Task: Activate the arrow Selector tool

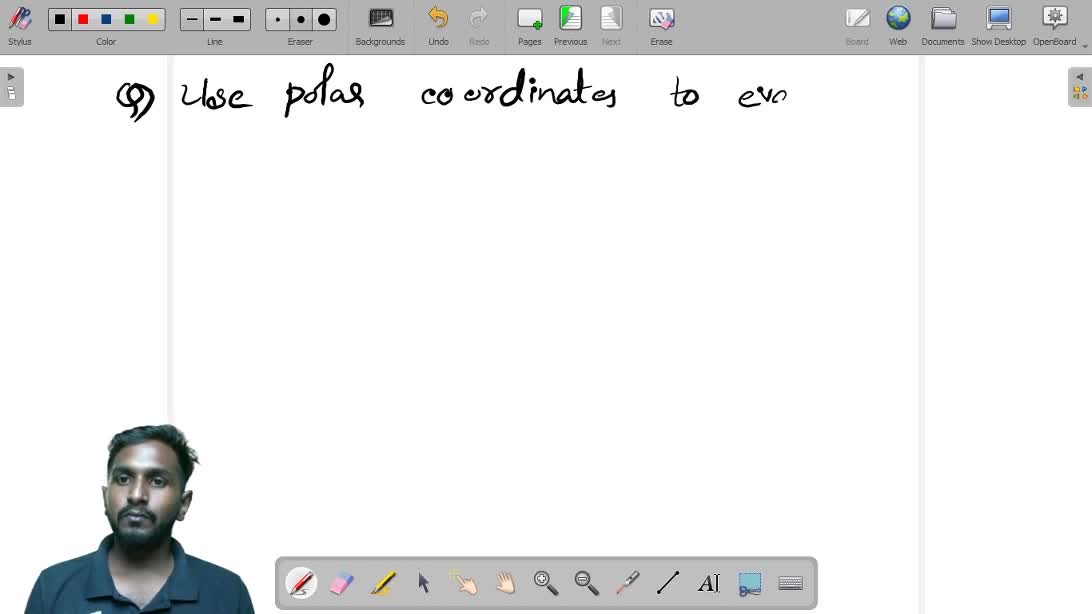Action: tap(424, 582)
